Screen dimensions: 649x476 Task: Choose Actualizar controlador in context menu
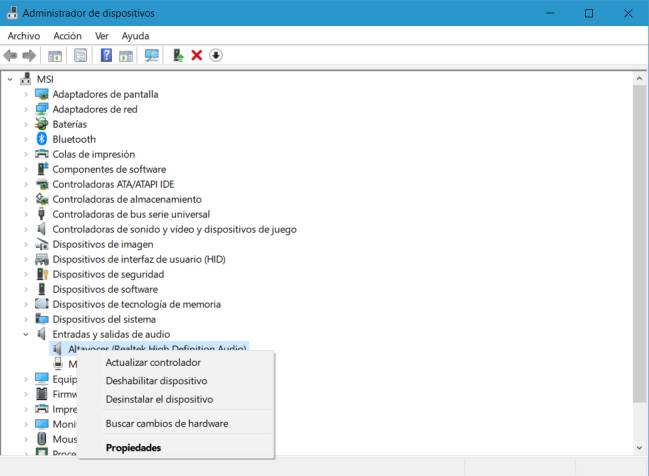pos(176,362)
